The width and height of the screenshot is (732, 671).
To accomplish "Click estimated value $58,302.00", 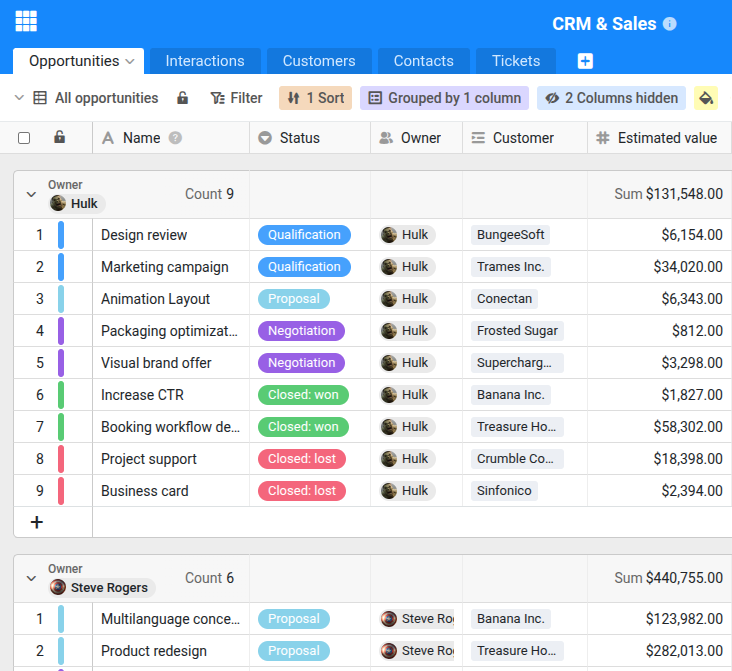I will [x=688, y=427].
